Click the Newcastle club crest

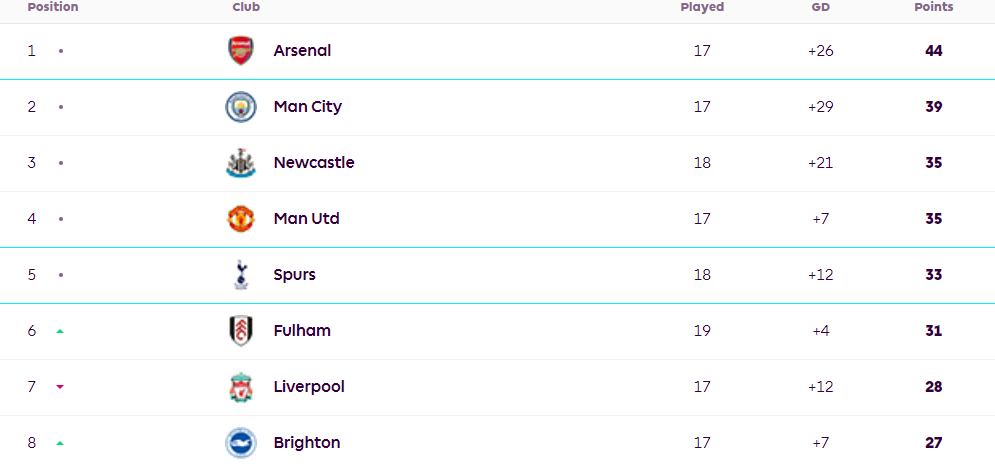tap(241, 163)
